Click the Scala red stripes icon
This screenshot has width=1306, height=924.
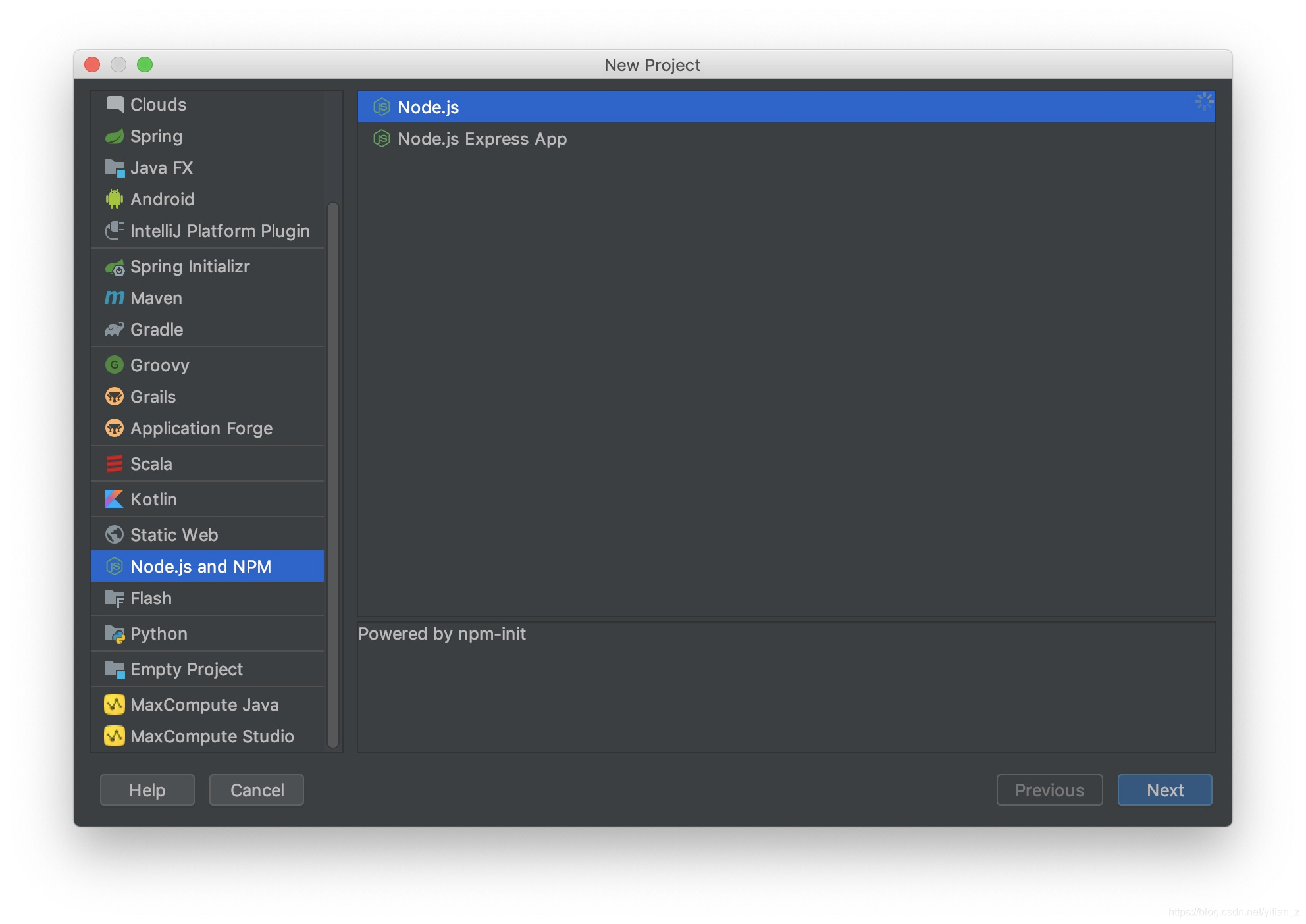(114, 464)
